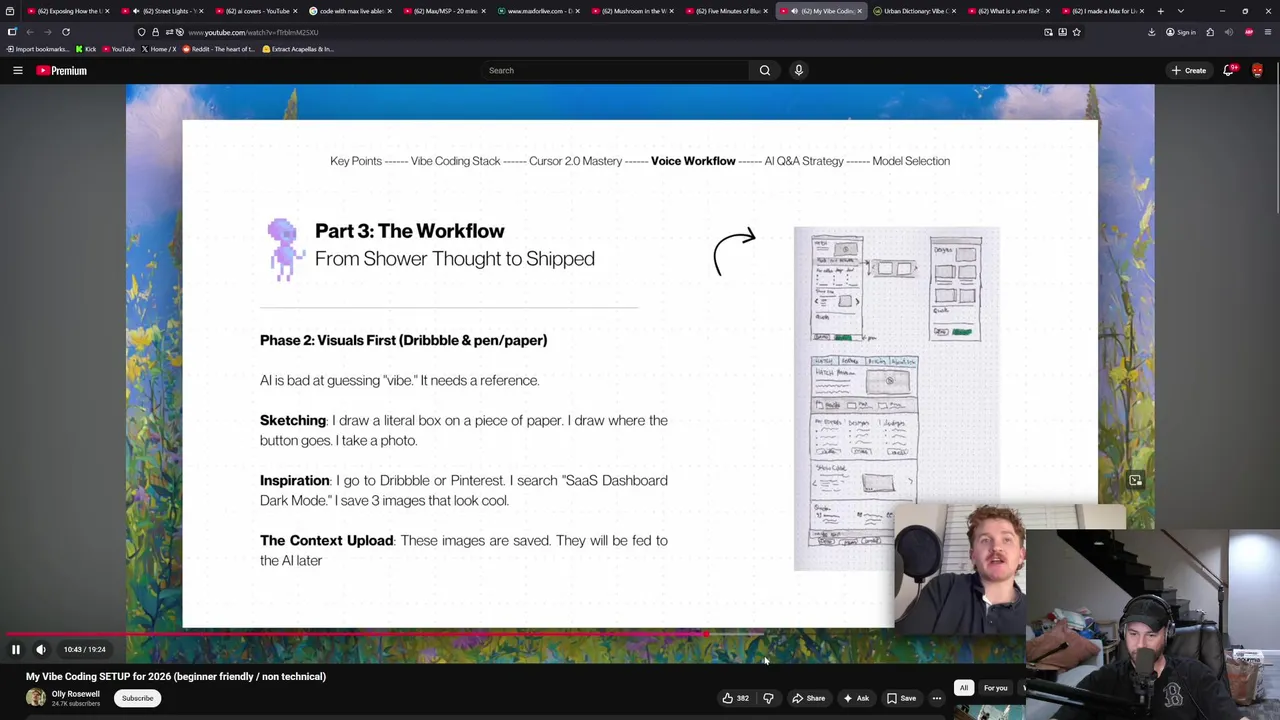
Task: Close the Urban Dictionary tab
Action: tap(953, 11)
